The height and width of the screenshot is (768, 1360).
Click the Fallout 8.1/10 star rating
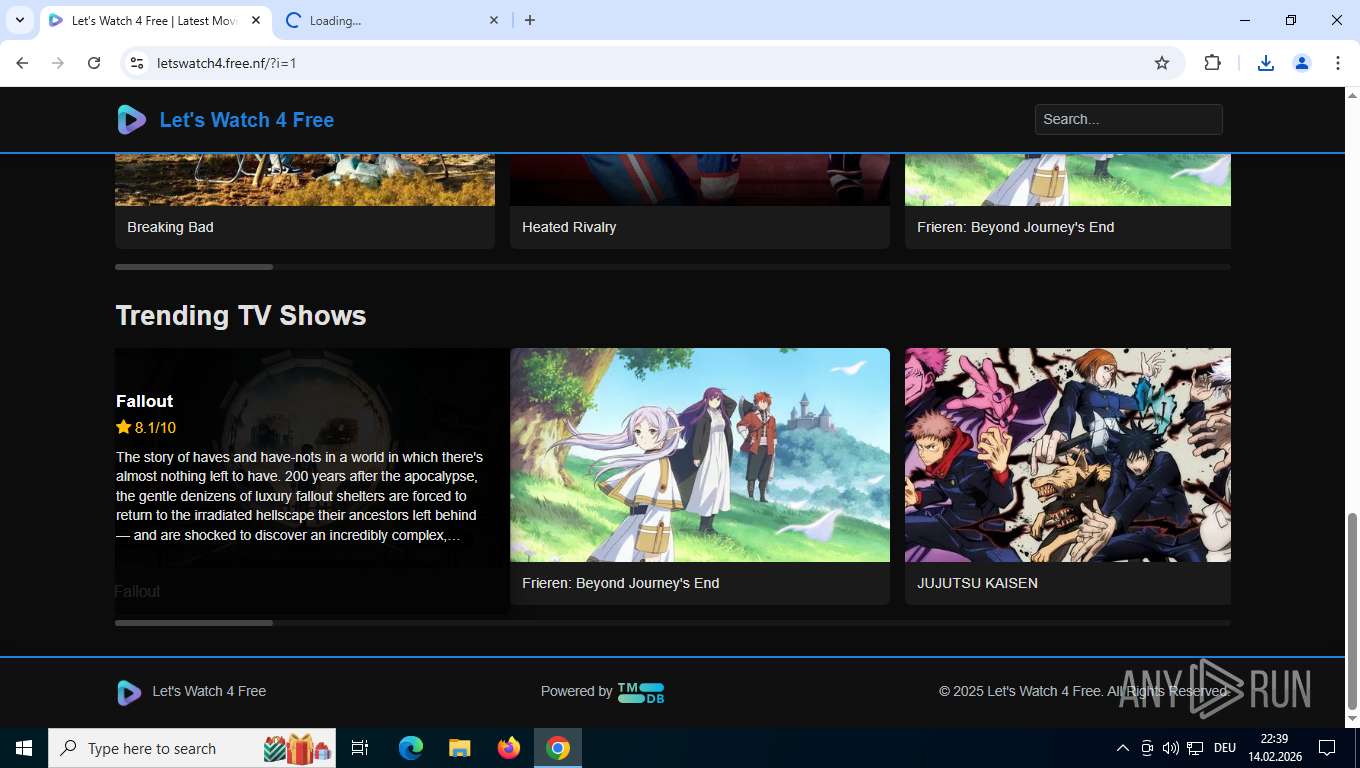click(x=146, y=428)
